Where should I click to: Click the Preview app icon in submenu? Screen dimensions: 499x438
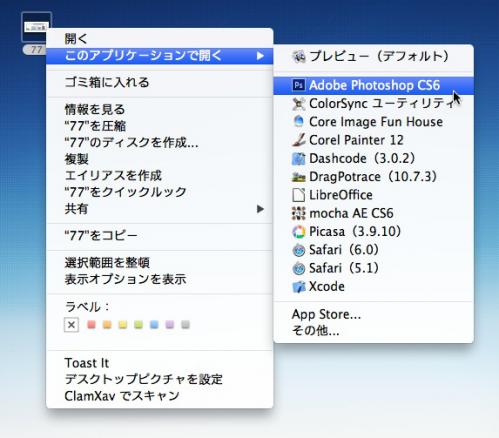coord(299,56)
